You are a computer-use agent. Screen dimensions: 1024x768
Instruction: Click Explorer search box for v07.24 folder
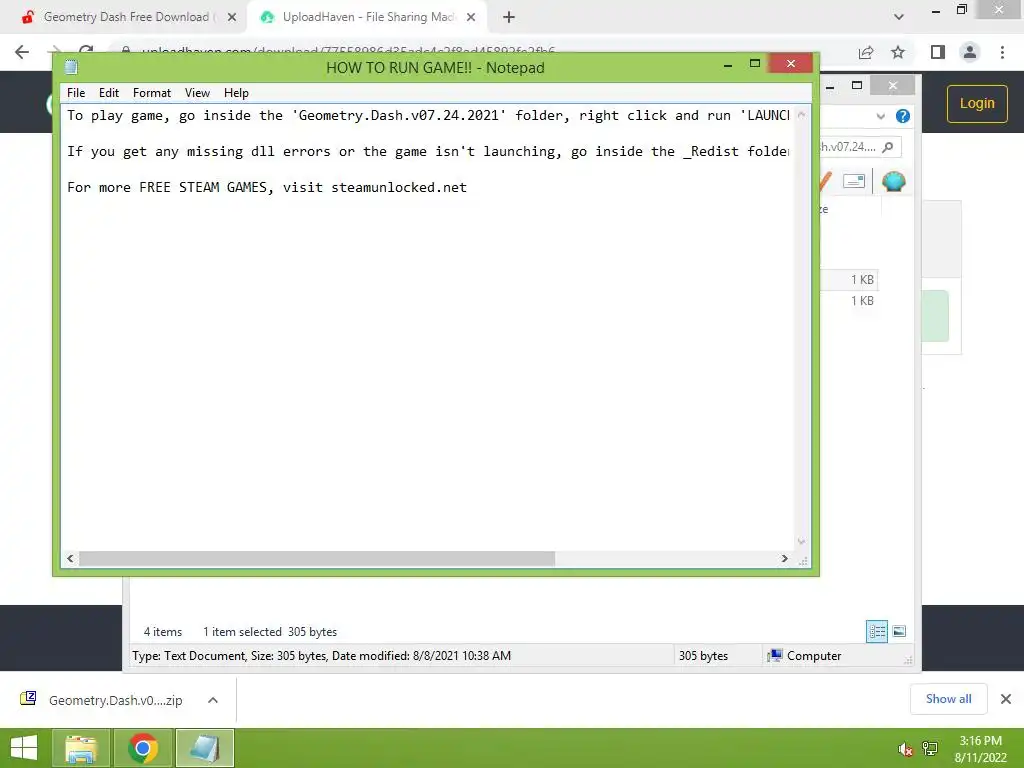click(859, 147)
